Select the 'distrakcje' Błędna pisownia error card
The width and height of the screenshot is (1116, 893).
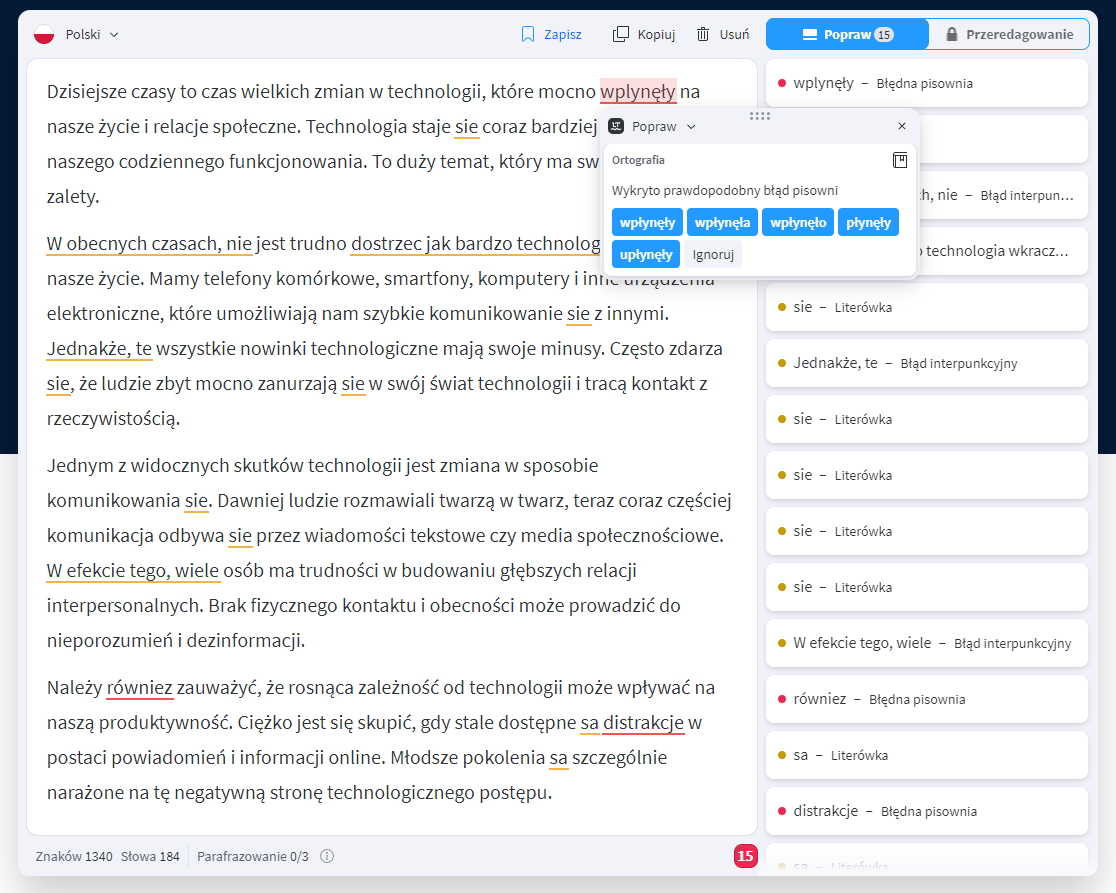click(x=927, y=810)
